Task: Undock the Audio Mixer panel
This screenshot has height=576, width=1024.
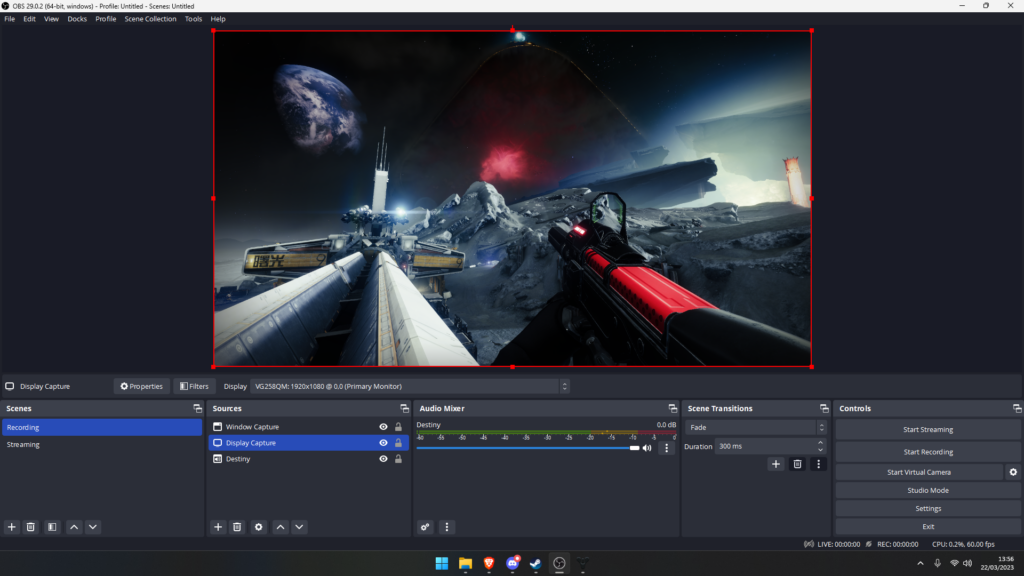Action: click(x=673, y=408)
